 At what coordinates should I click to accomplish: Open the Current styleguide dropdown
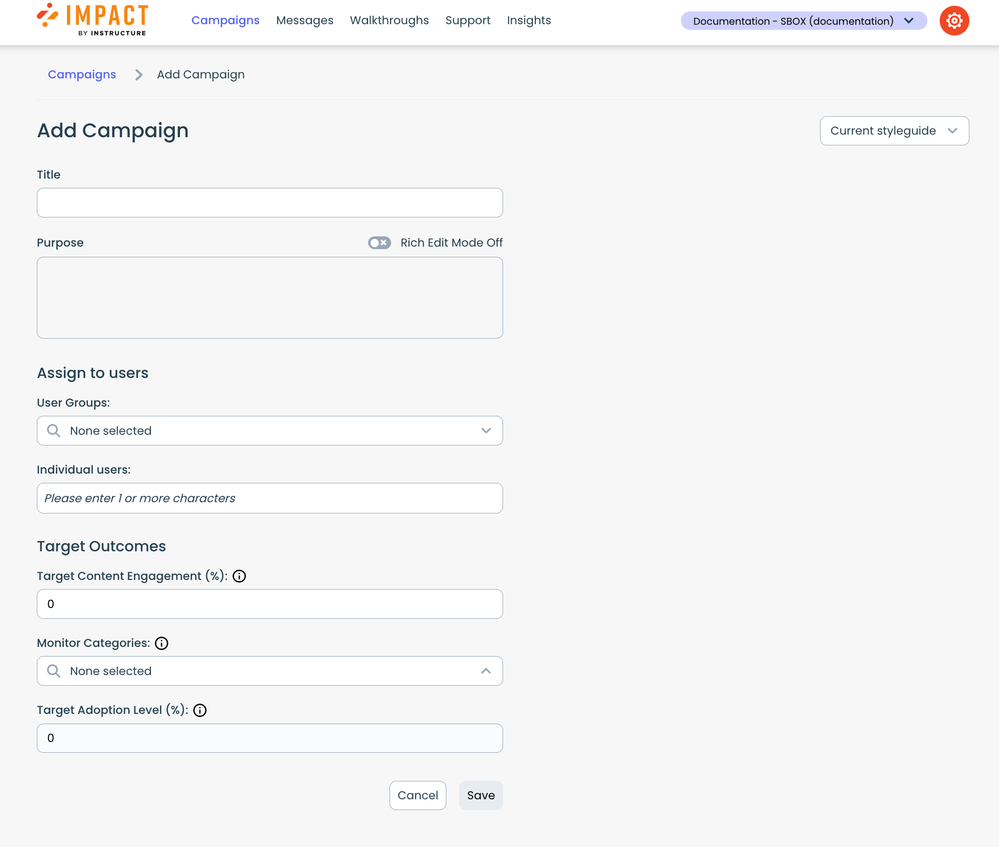[894, 131]
